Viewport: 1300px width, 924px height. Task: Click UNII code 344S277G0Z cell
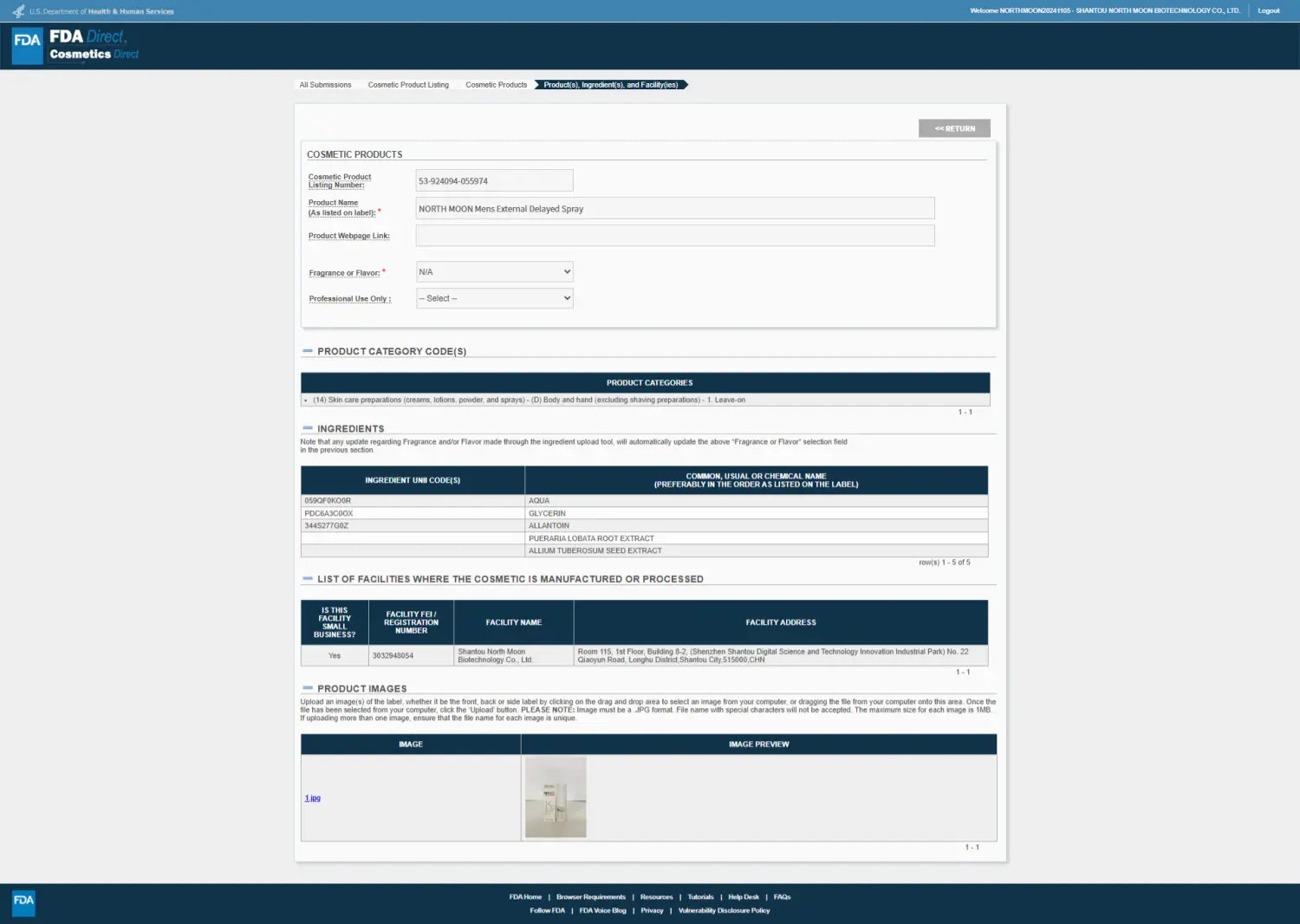point(413,526)
